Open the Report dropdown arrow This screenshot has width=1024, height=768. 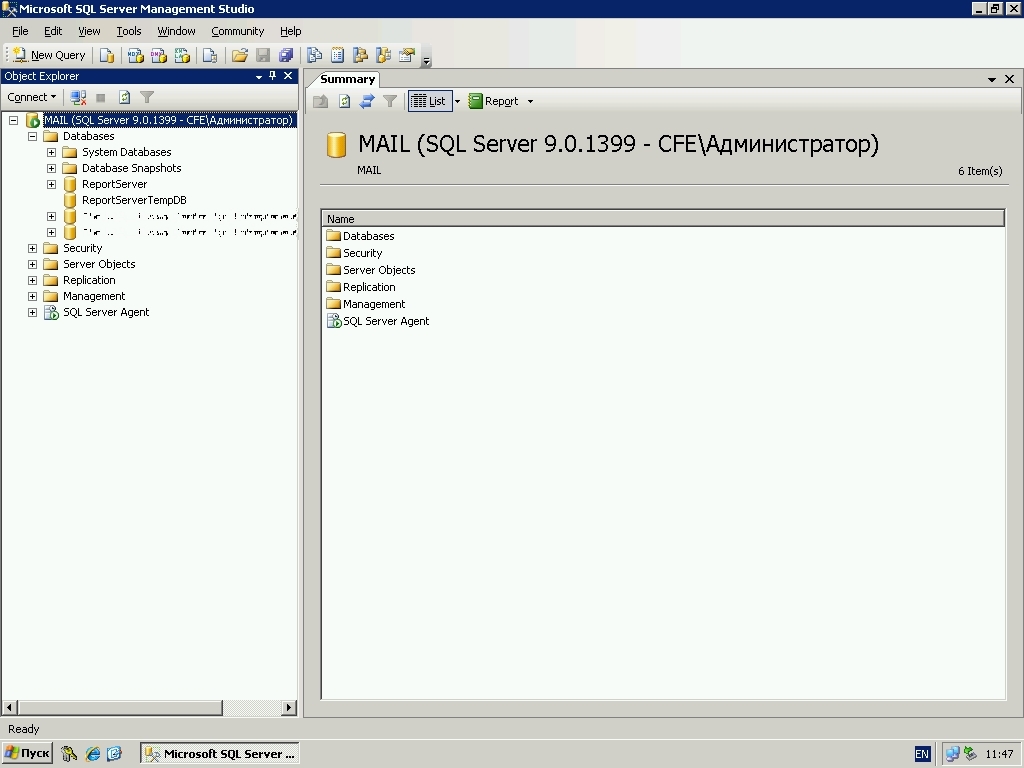[x=530, y=101]
